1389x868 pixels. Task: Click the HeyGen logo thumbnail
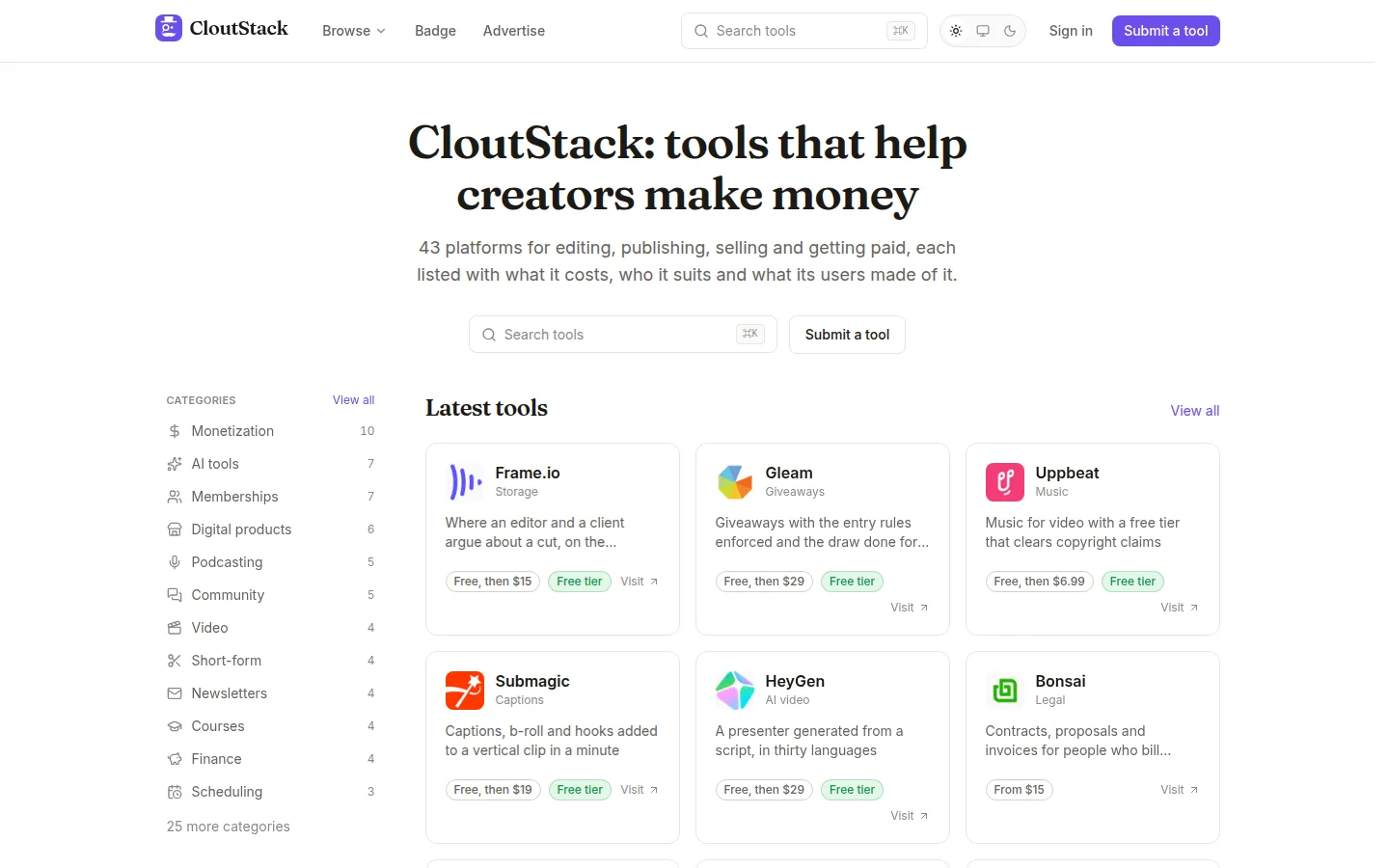click(x=735, y=691)
